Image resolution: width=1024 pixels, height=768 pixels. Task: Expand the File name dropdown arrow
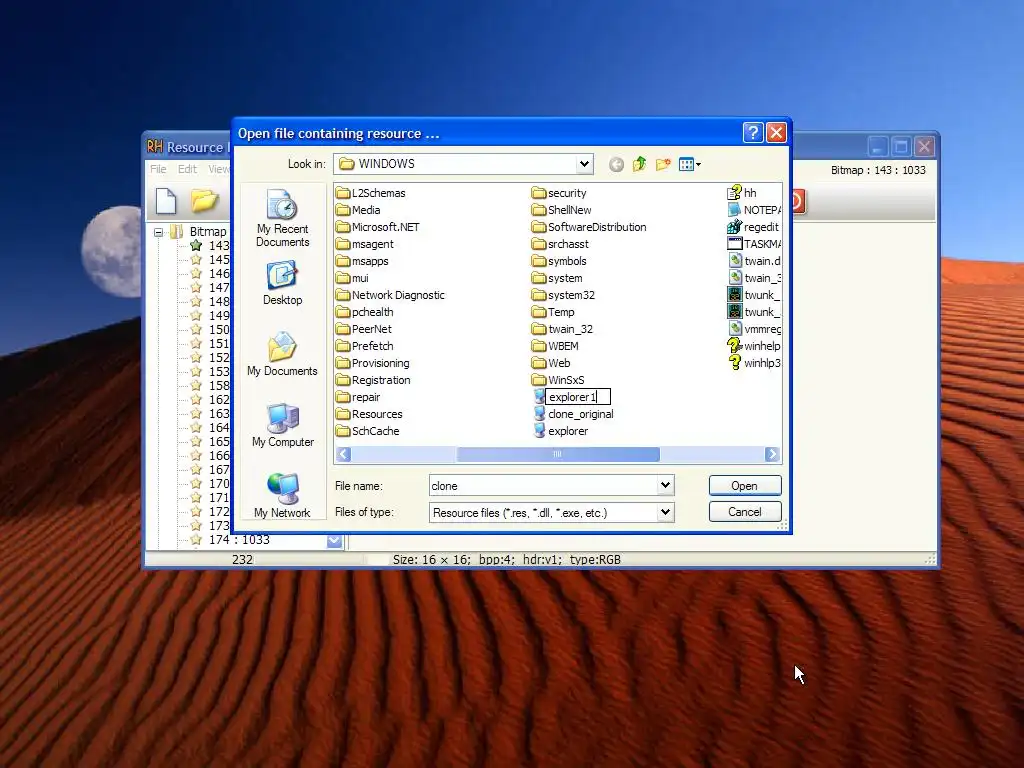(665, 485)
